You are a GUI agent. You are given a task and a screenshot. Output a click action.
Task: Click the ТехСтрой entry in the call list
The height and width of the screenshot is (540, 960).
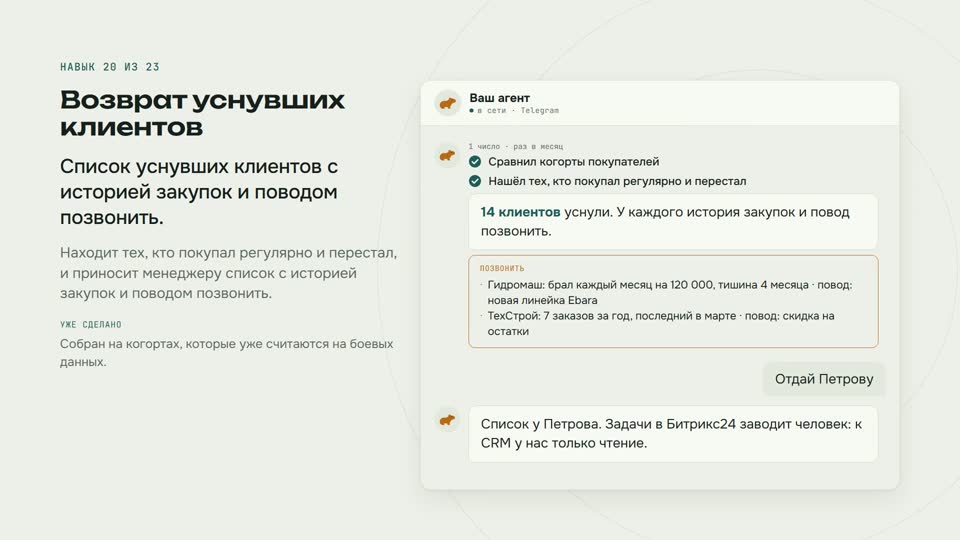tap(658, 323)
